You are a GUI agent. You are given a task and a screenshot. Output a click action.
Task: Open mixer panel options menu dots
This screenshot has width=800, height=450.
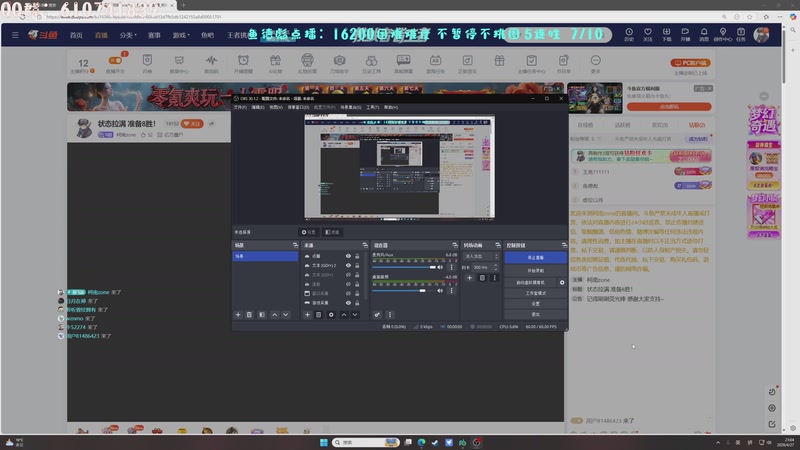pos(390,315)
